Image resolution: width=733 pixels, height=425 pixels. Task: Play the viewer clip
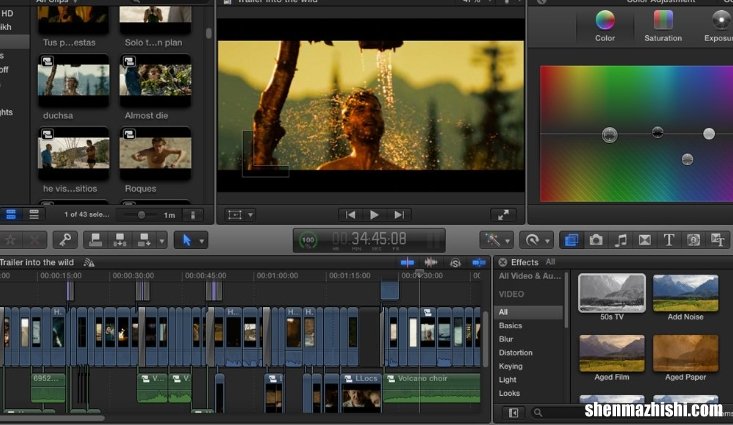coord(374,215)
